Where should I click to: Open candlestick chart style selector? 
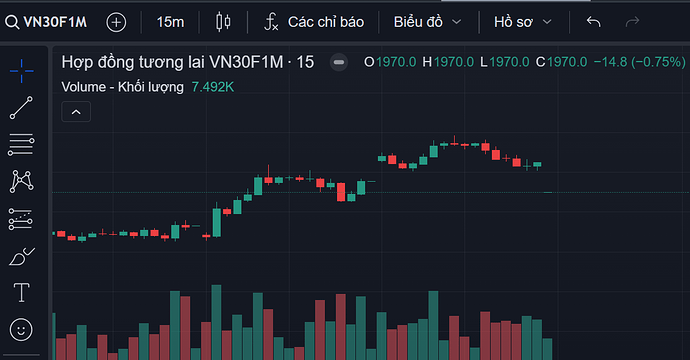pos(223,22)
